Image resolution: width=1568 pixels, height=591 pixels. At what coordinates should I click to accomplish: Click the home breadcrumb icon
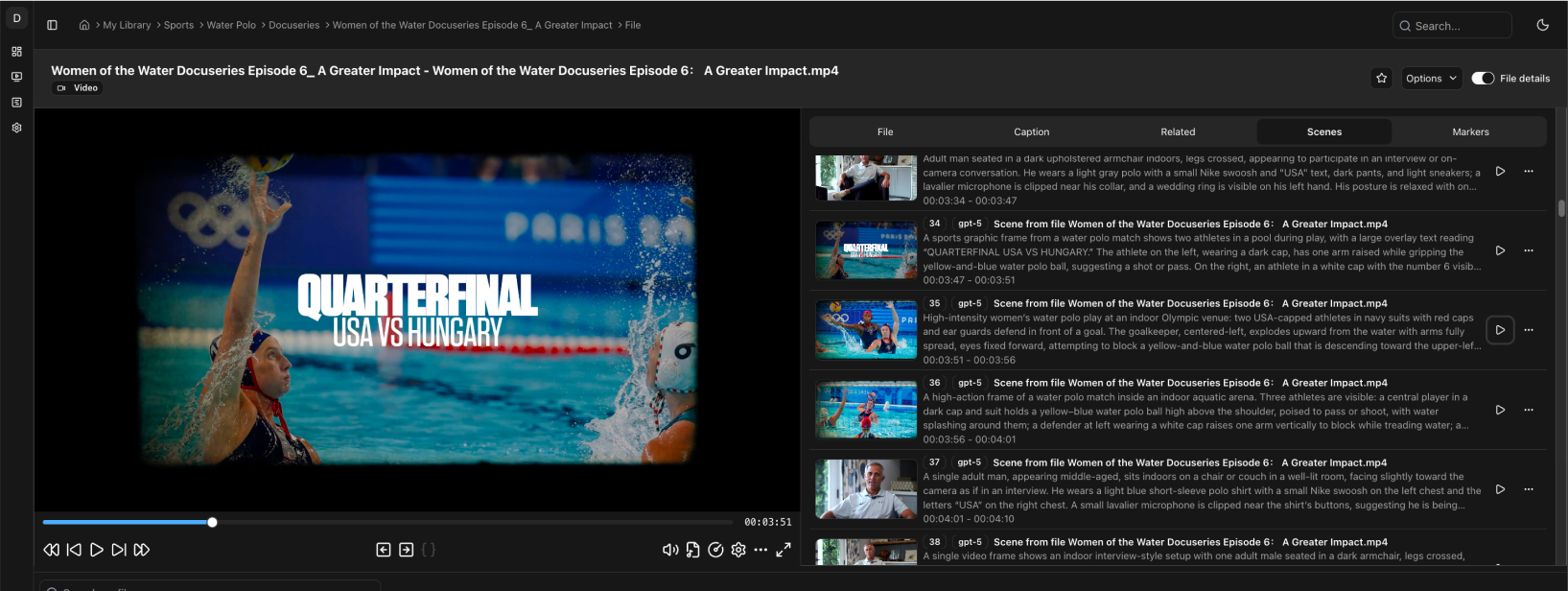pos(84,25)
